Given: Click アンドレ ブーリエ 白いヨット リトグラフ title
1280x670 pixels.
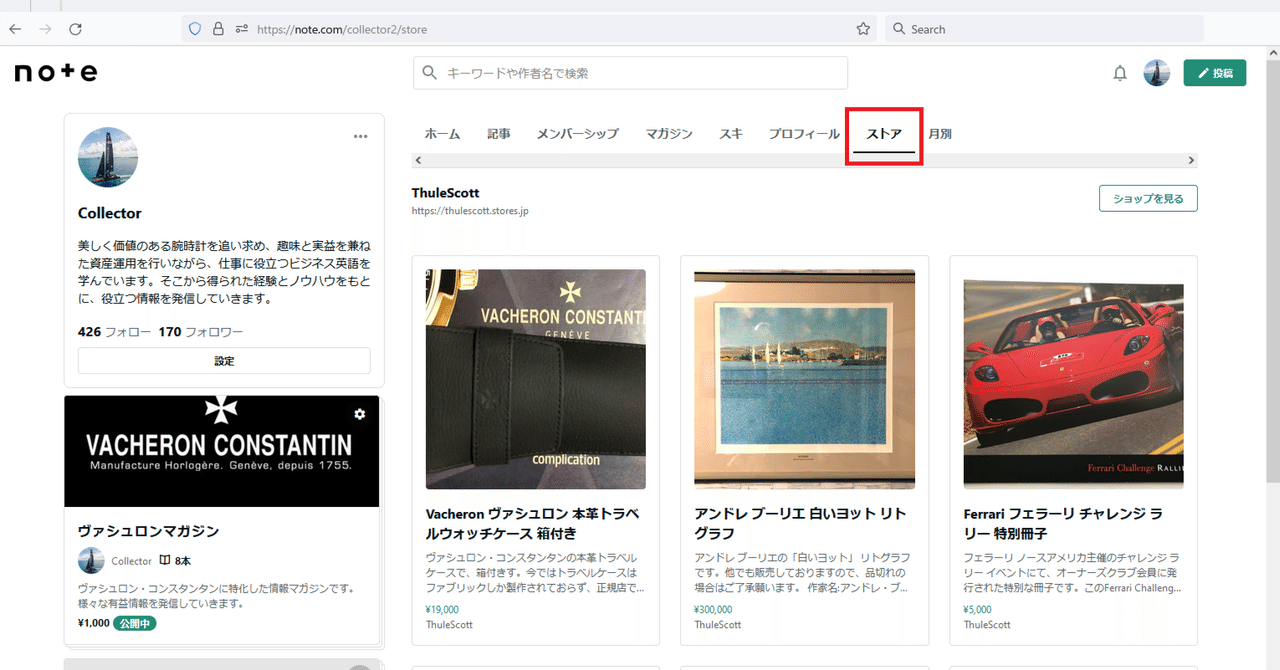Looking at the screenshot, I should (801, 523).
